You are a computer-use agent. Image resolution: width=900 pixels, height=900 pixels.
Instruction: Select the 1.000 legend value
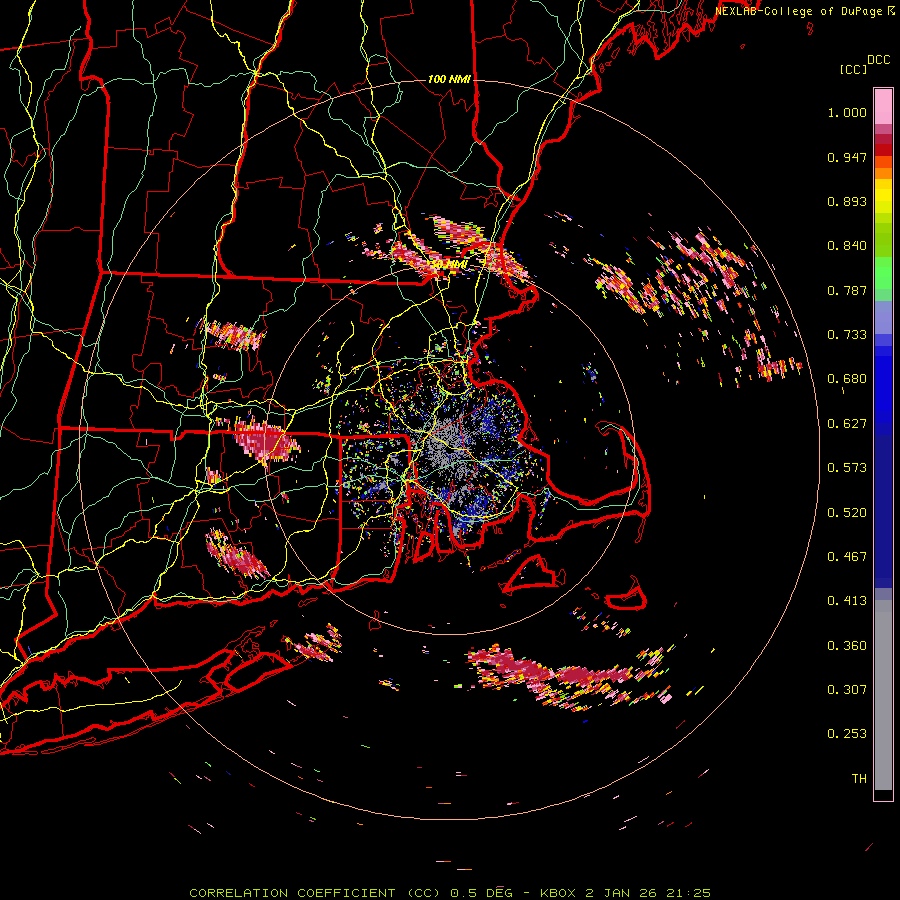click(847, 112)
